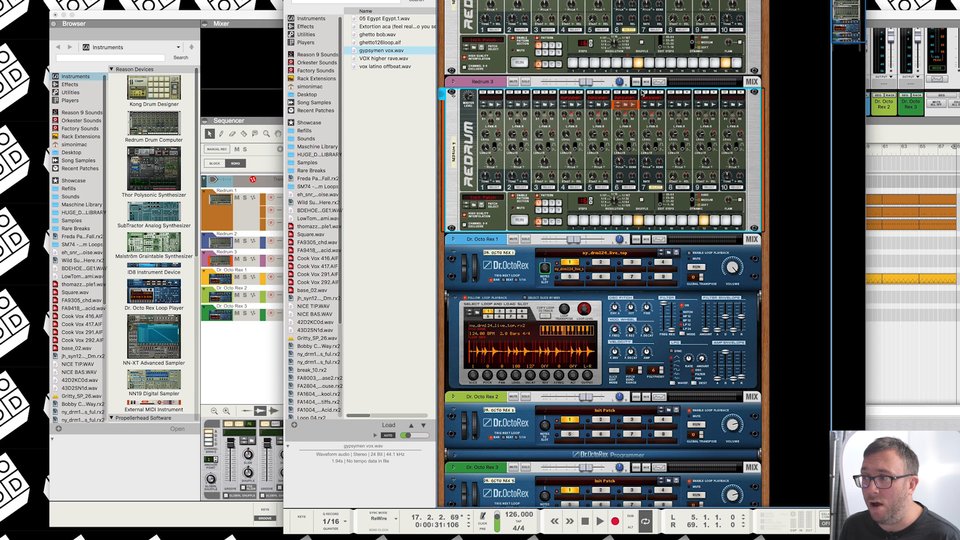Select Thor Polysonic Synthesizer device thumbnail
The height and width of the screenshot is (540, 960).
(154, 170)
